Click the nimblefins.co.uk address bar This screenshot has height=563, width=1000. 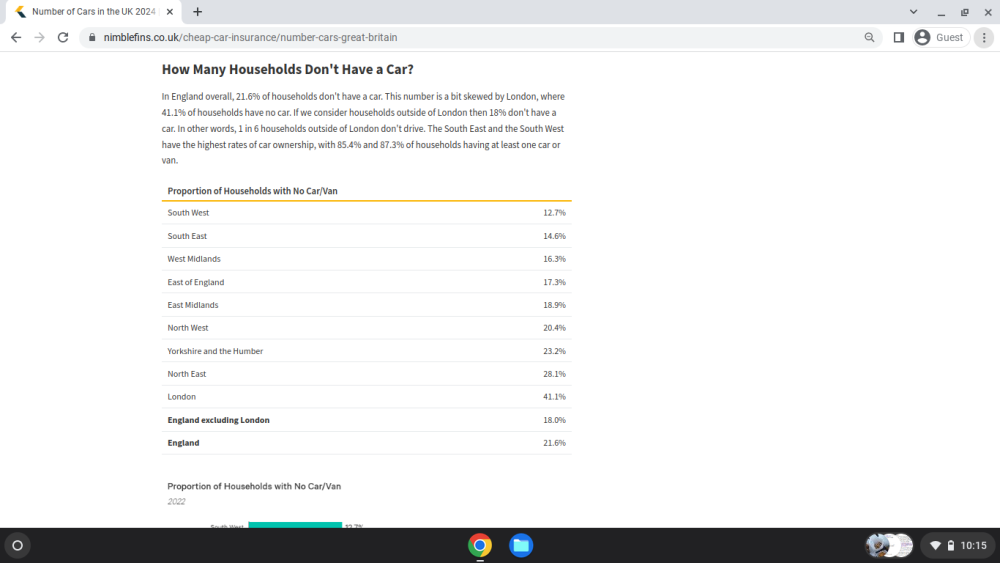[472, 38]
